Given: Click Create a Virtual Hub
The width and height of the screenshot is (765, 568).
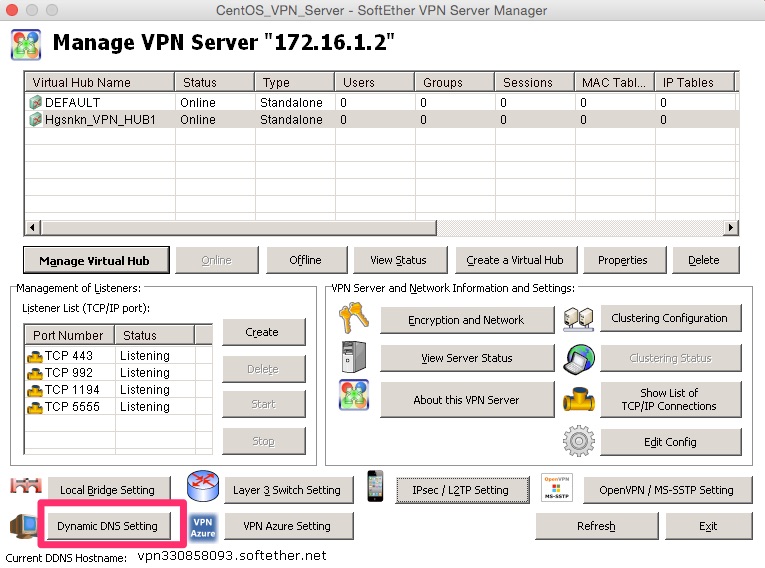Looking at the screenshot, I should point(516,260).
